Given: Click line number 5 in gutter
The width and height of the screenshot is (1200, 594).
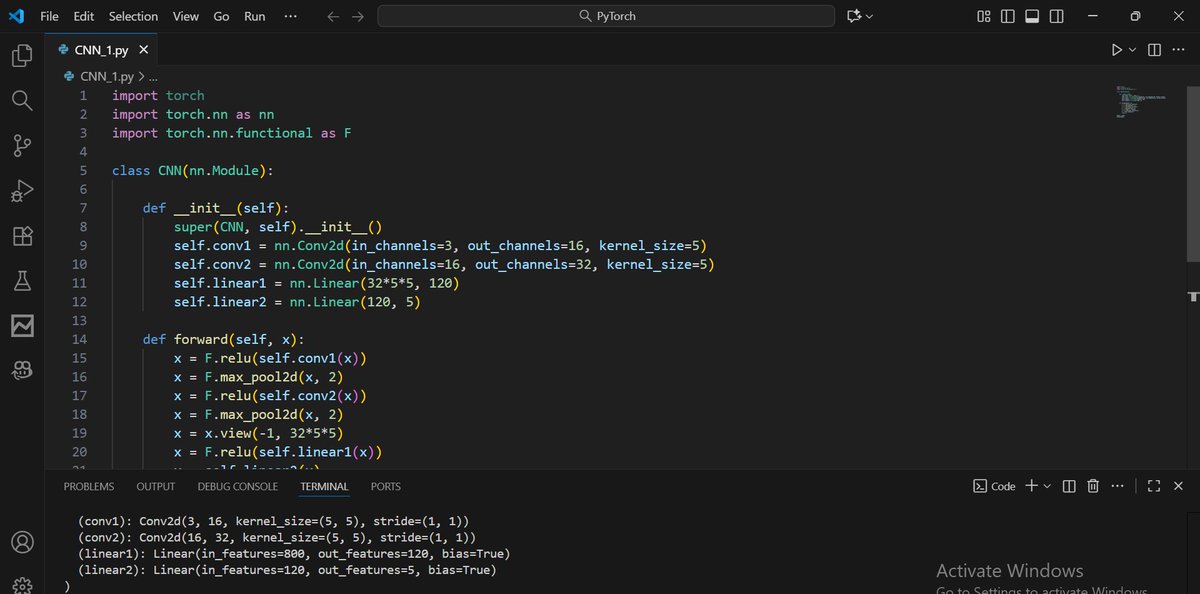Looking at the screenshot, I should (x=84, y=171).
